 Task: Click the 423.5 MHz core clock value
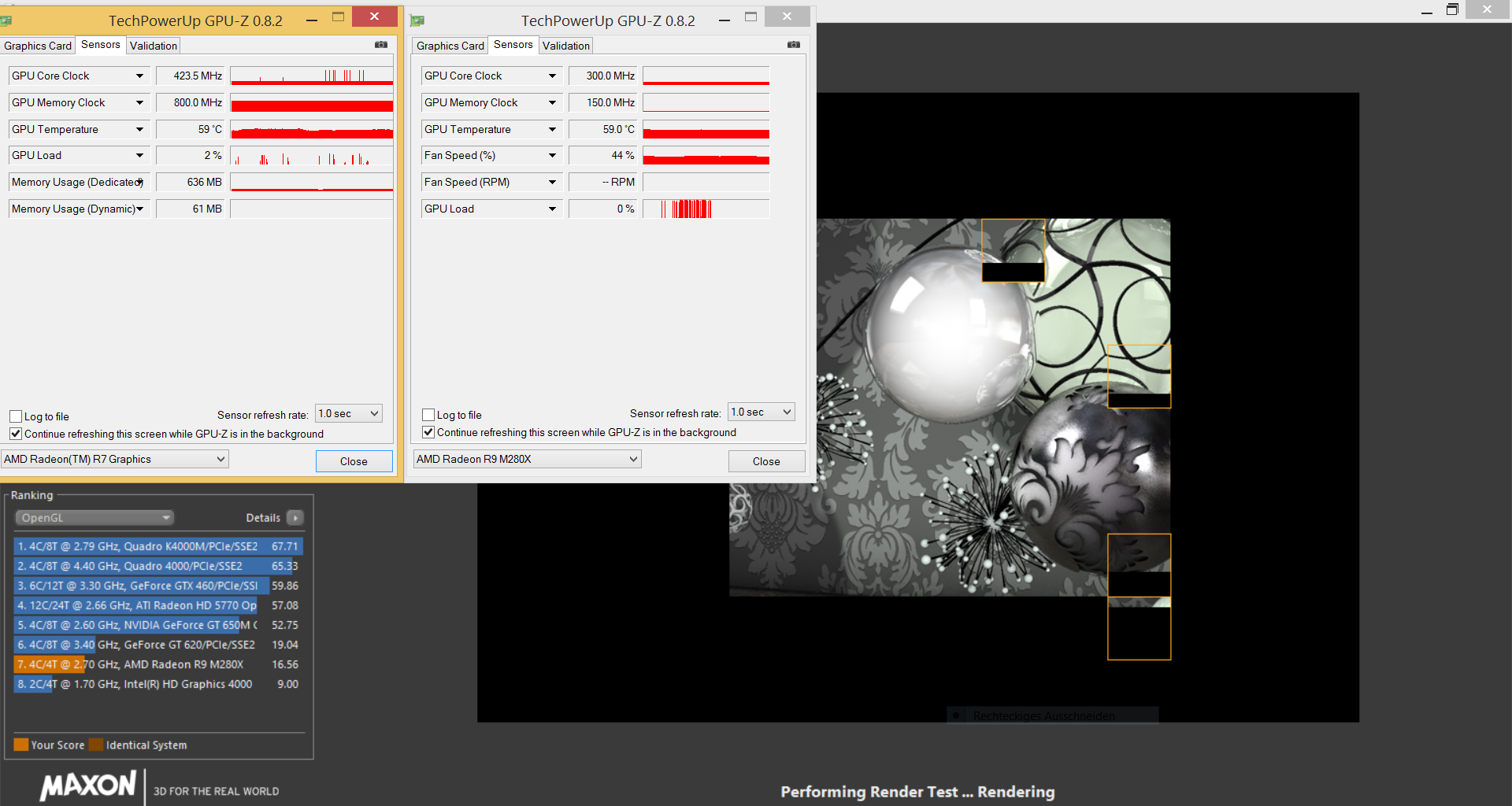[x=191, y=76]
